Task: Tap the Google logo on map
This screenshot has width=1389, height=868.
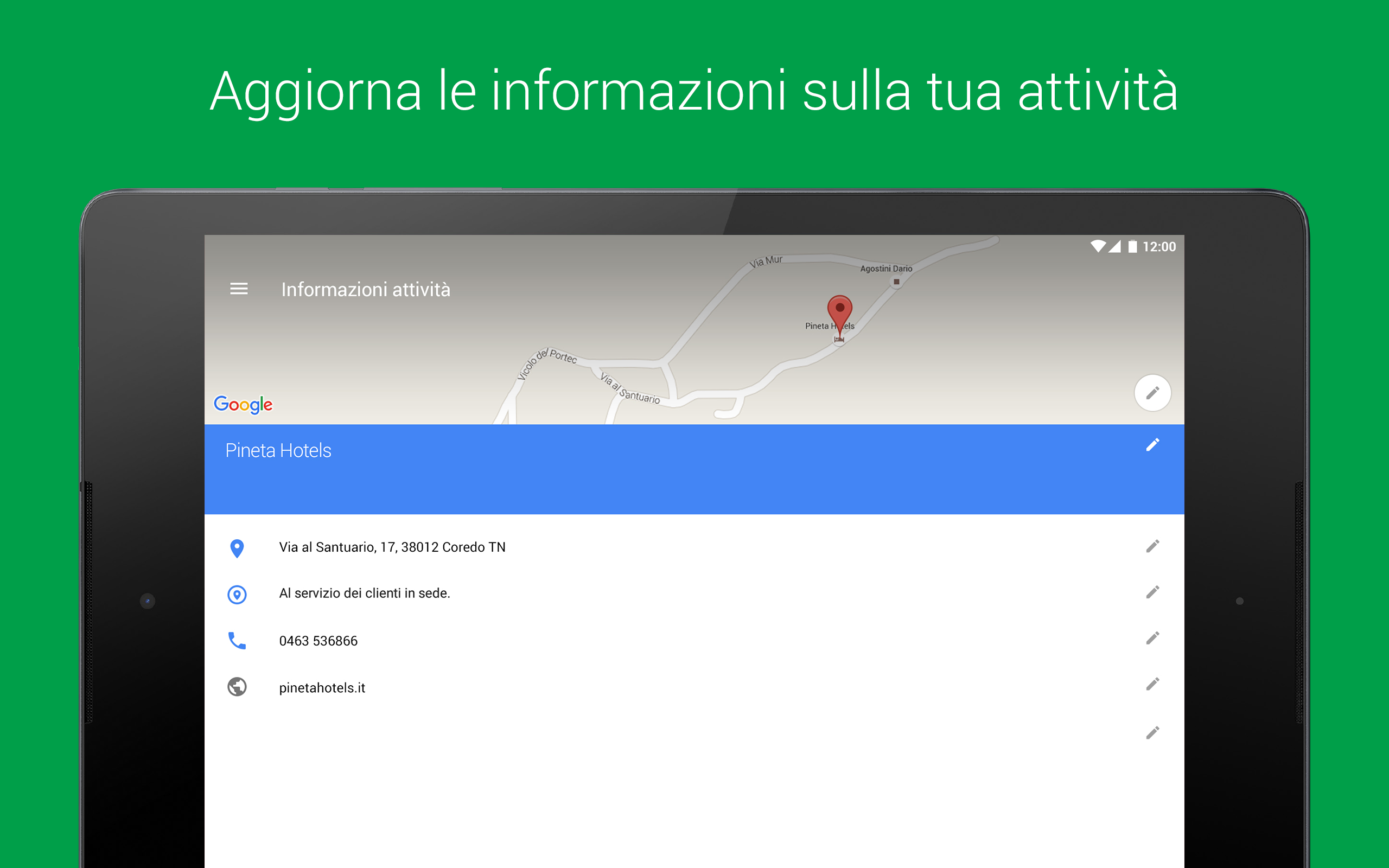Action: point(243,405)
